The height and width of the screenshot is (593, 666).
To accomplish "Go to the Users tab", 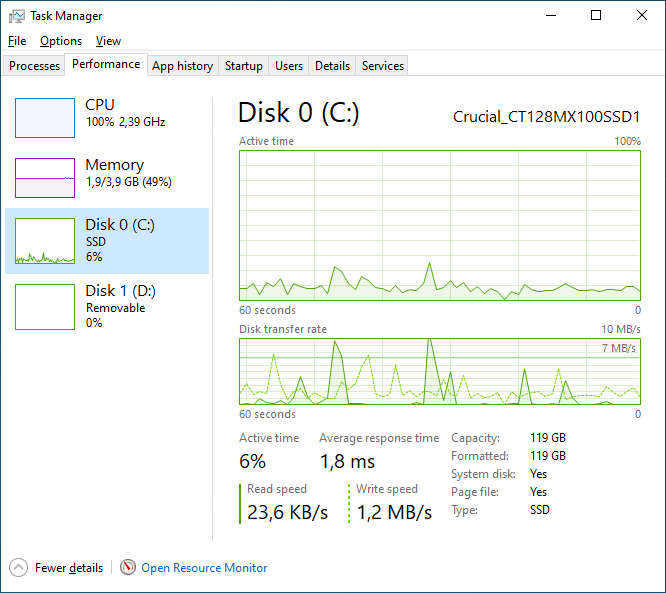I will (x=289, y=66).
